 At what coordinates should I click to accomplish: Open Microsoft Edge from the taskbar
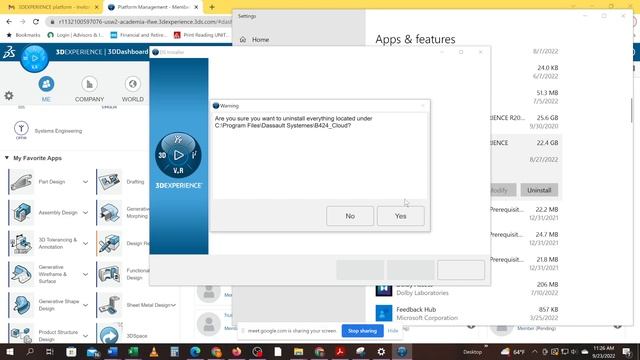(195, 351)
